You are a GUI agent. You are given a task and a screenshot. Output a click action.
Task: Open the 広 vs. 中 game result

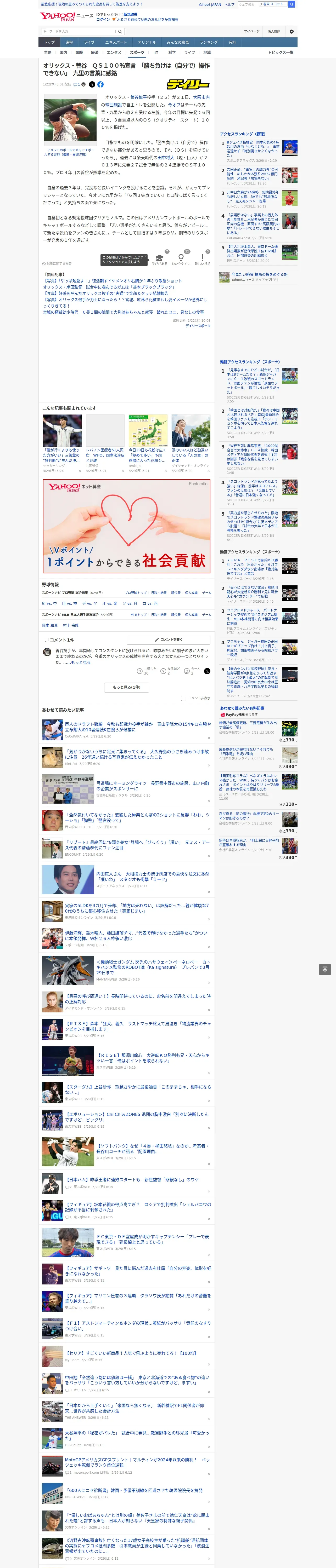pyautogui.click(x=49, y=604)
